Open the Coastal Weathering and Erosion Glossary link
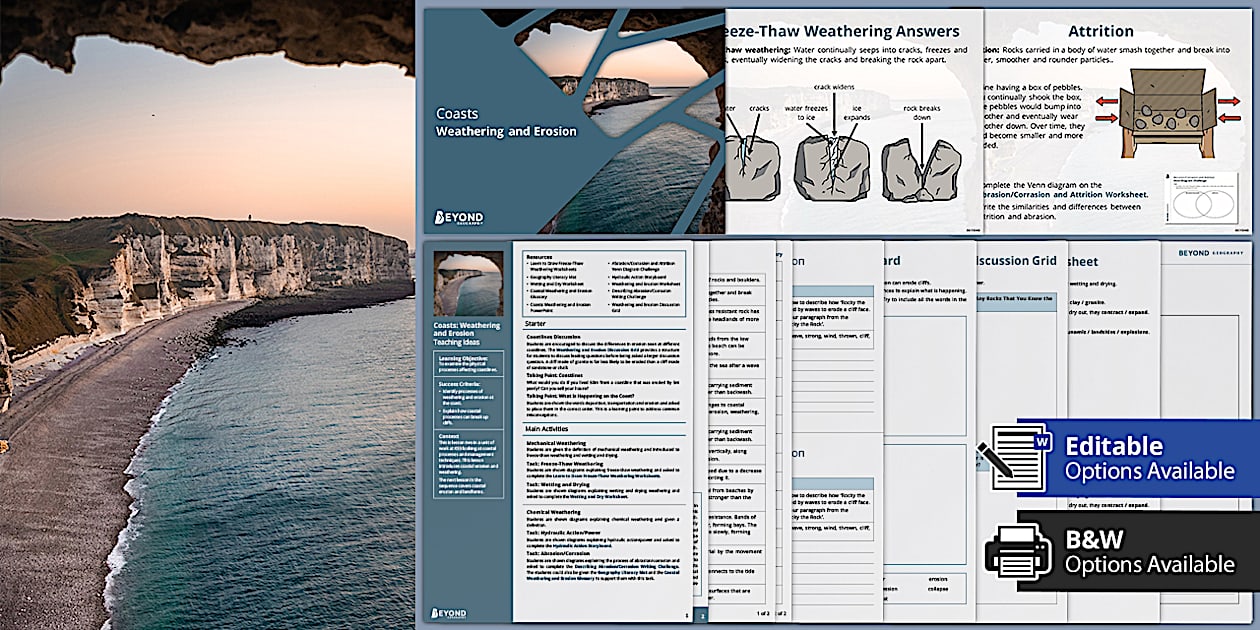 point(560,294)
